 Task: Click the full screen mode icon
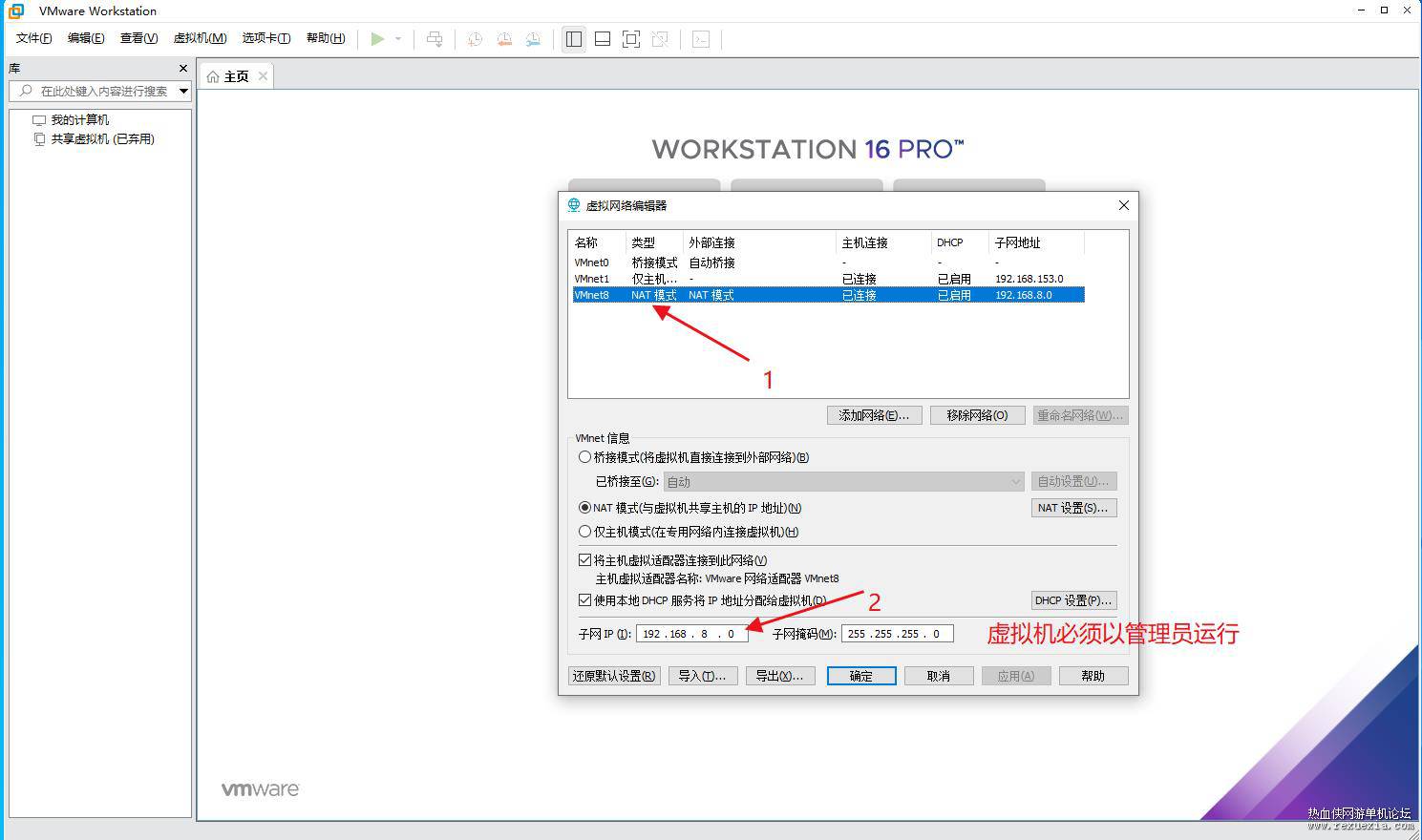pos(631,39)
